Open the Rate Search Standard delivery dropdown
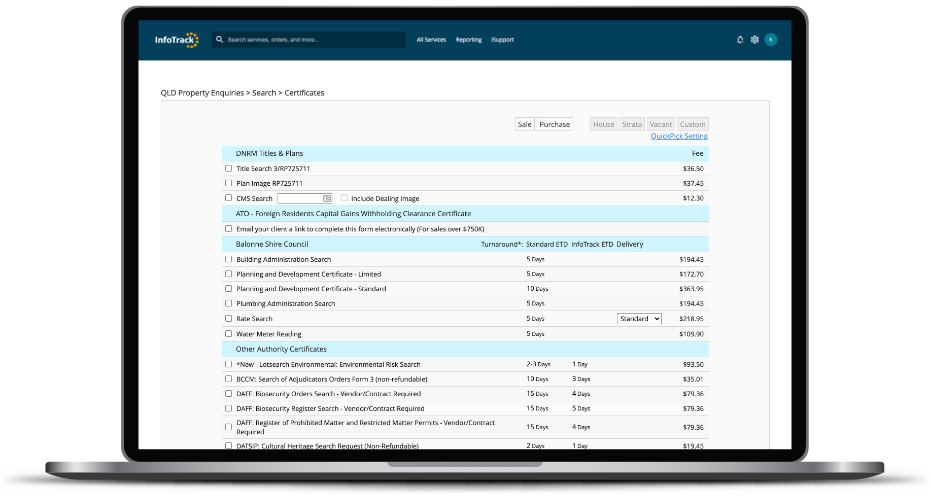Image resolution: width=931 pixels, height=499 pixels. pos(639,319)
